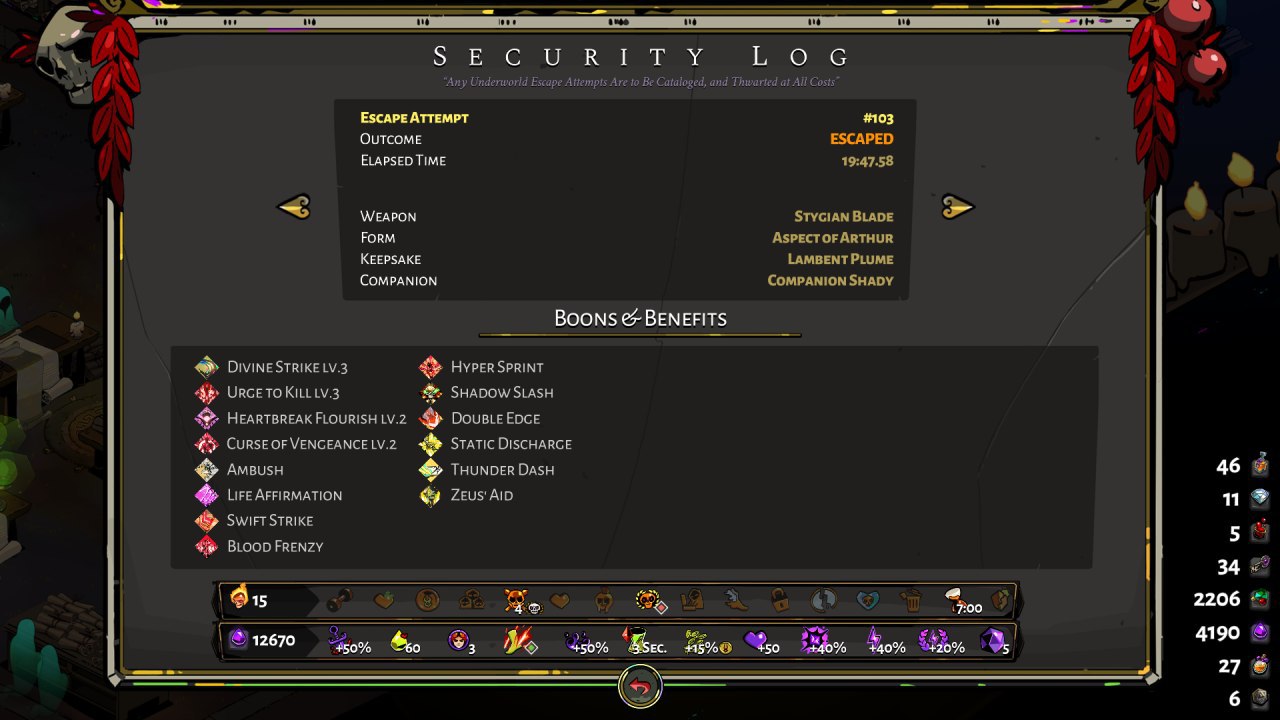Click the darkness gem icon showing 12670

pyautogui.click(x=238, y=640)
